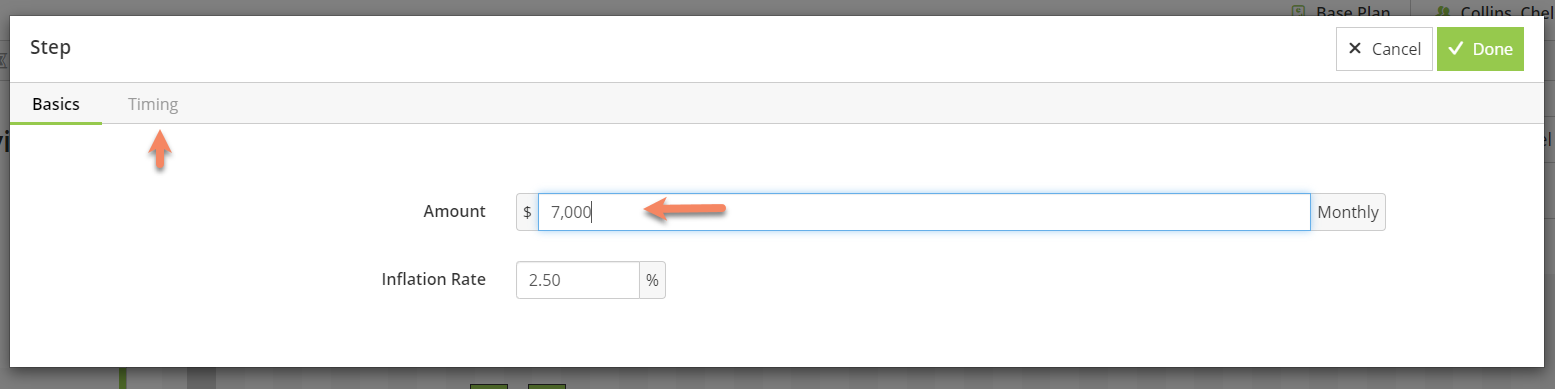The width and height of the screenshot is (1555, 389).
Task: Click the percent sign suffix of Inflation Rate
Action: point(652,280)
